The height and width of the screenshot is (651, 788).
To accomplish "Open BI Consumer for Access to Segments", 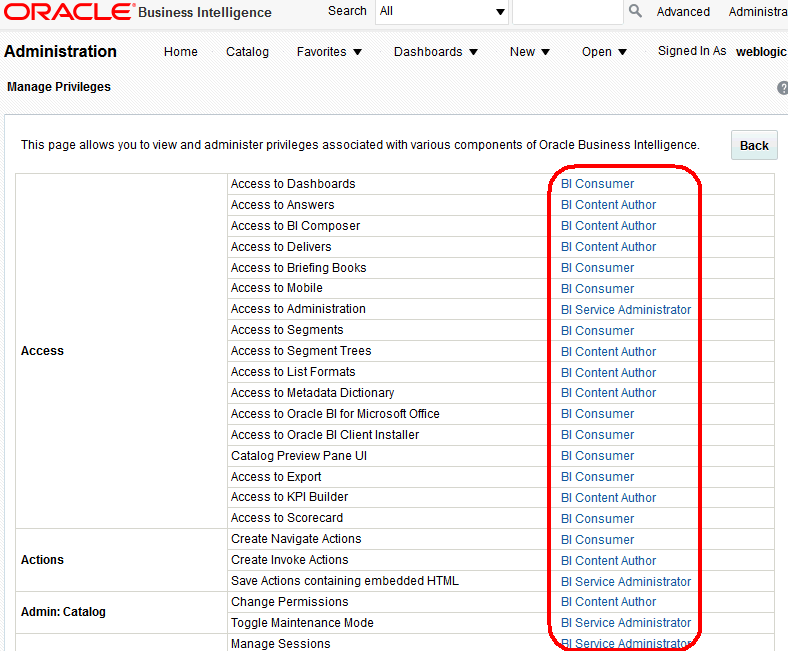I will pyautogui.click(x=597, y=331).
